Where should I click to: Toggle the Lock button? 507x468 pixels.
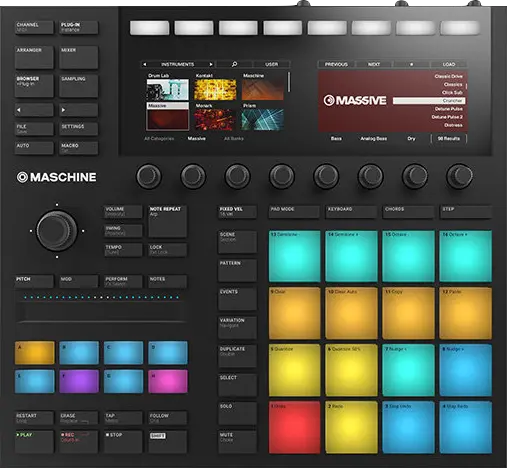(168, 250)
